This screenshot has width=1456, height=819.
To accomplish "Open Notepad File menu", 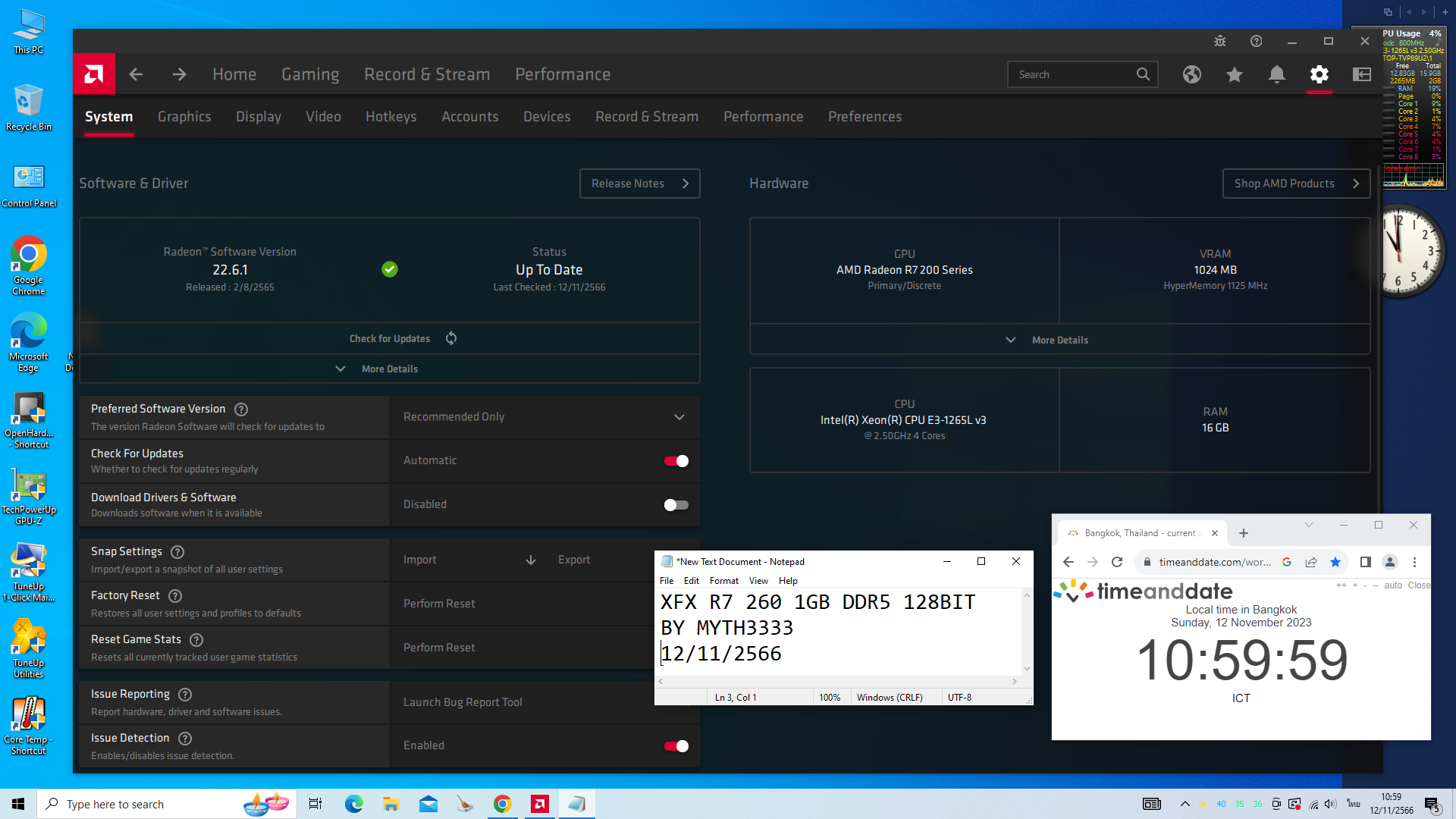I will coord(667,581).
